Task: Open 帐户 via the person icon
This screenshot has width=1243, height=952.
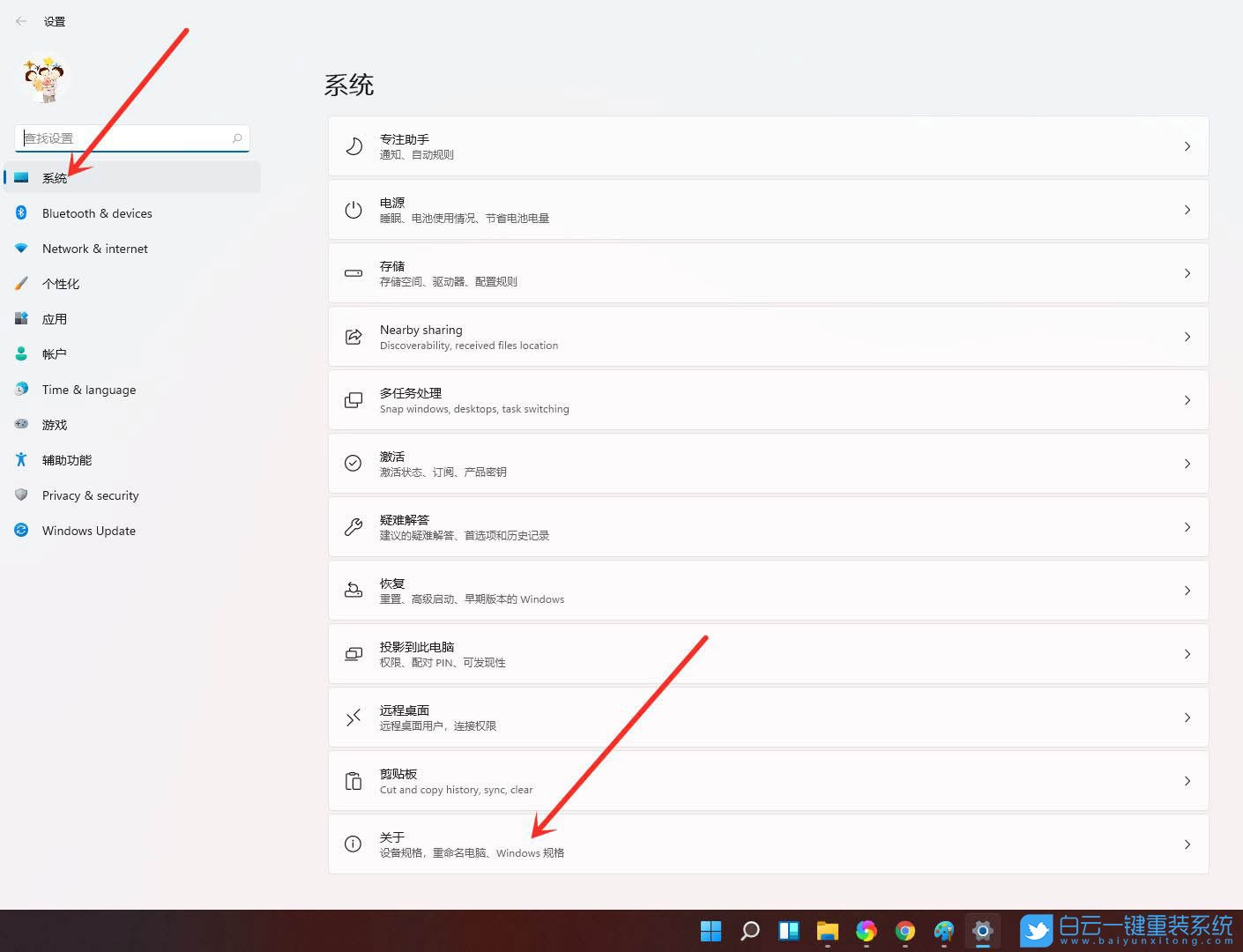Action: [x=21, y=353]
